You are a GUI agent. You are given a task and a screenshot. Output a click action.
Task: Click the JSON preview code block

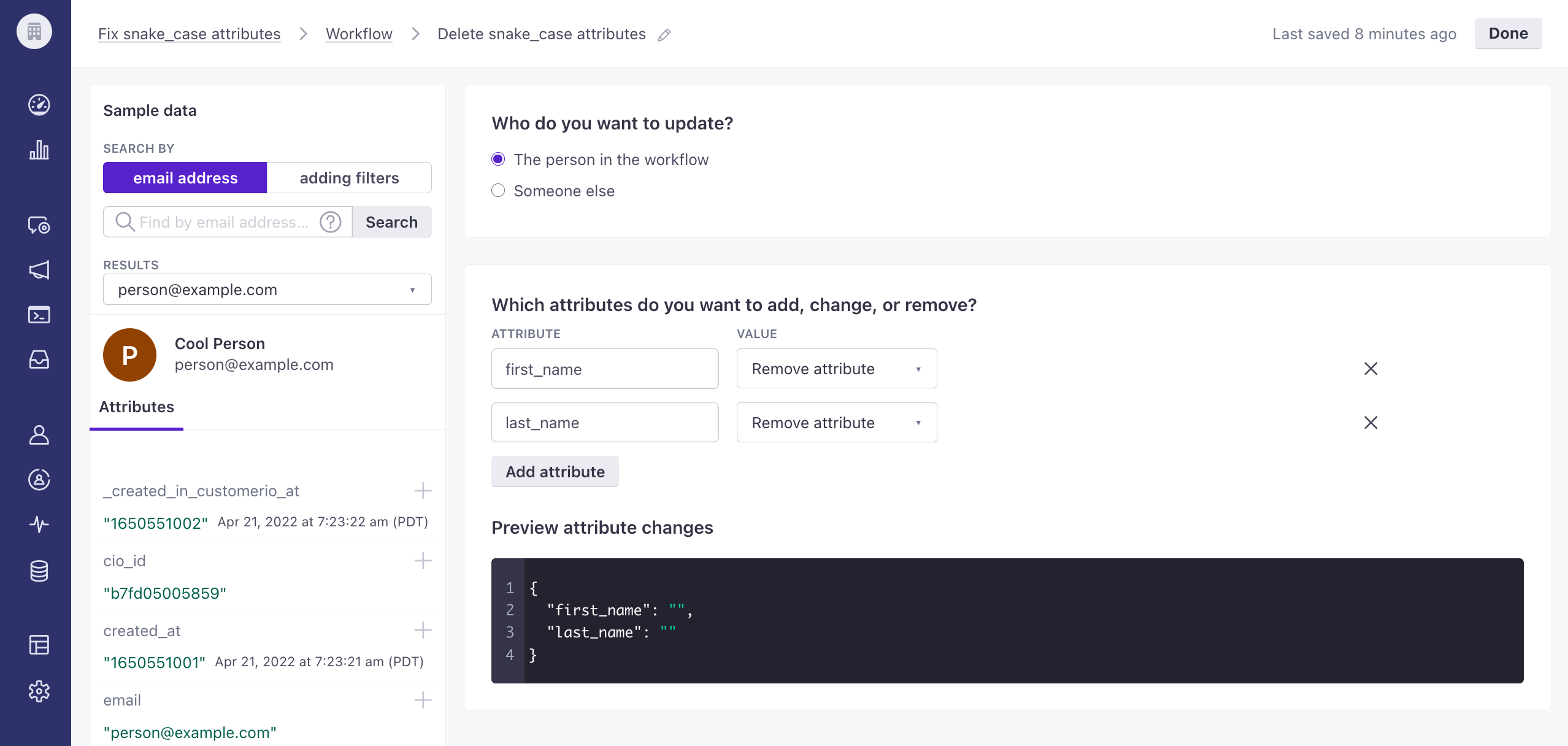tap(1007, 621)
